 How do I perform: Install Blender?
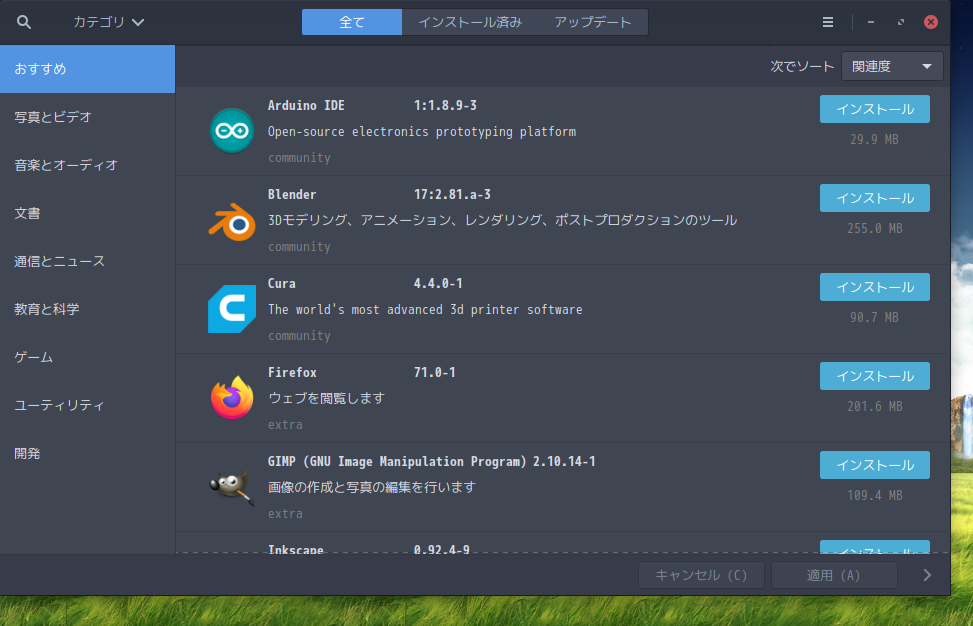coord(874,198)
